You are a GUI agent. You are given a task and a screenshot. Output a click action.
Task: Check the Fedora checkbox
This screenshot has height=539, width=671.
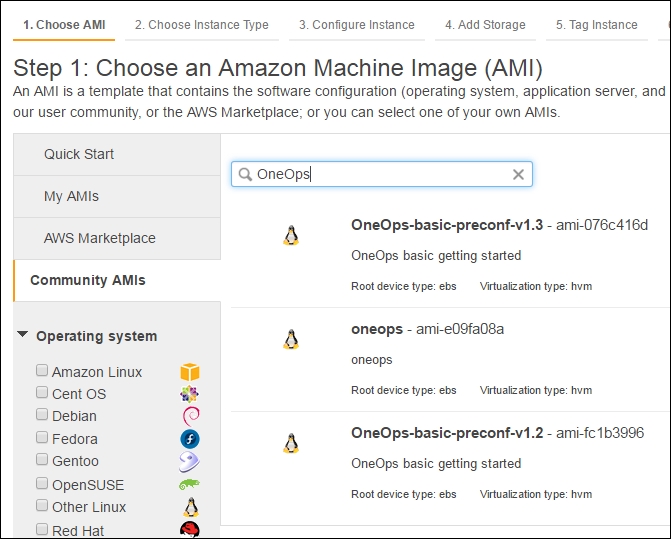coord(42,437)
